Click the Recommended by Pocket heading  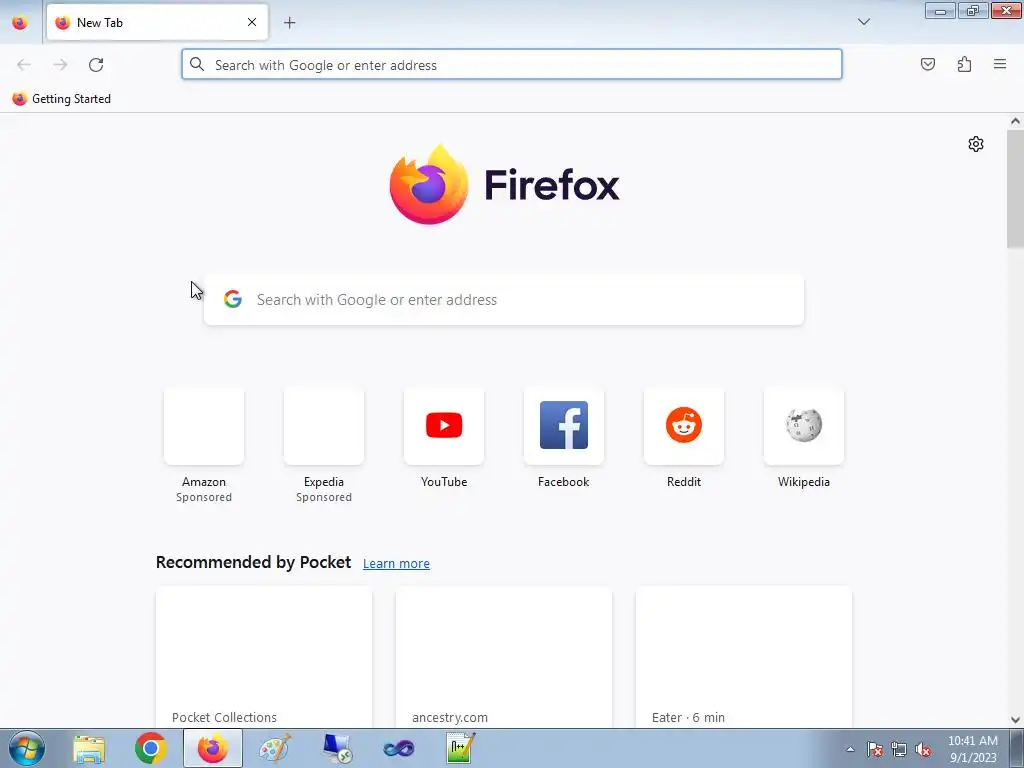tap(253, 562)
